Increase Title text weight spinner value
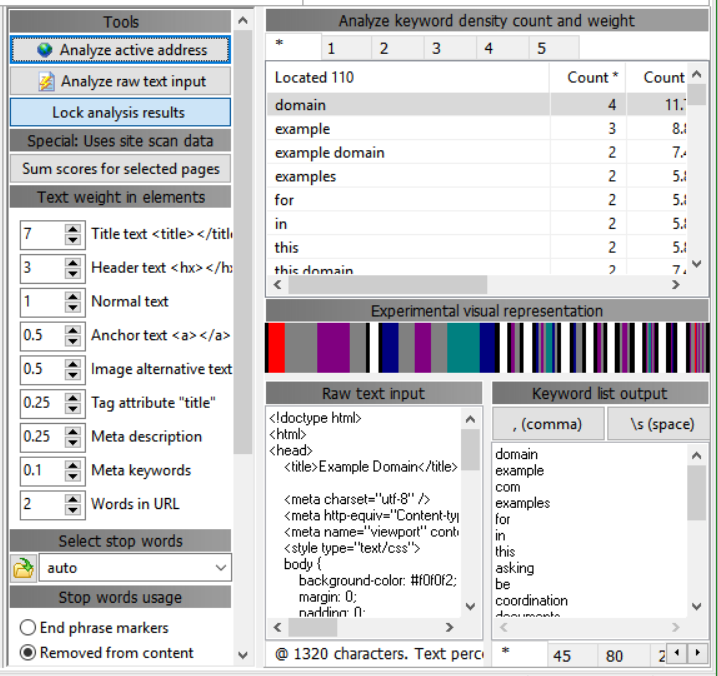 (x=73, y=229)
